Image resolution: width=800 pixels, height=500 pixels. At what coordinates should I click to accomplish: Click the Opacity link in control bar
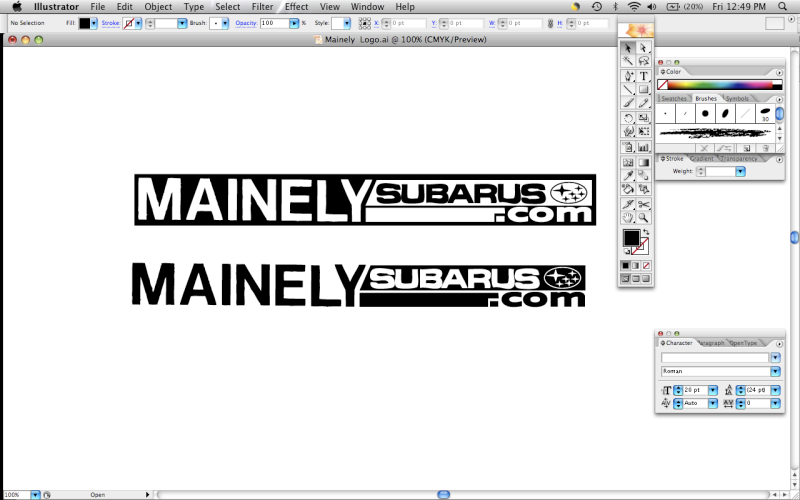click(x=246, y=23)
